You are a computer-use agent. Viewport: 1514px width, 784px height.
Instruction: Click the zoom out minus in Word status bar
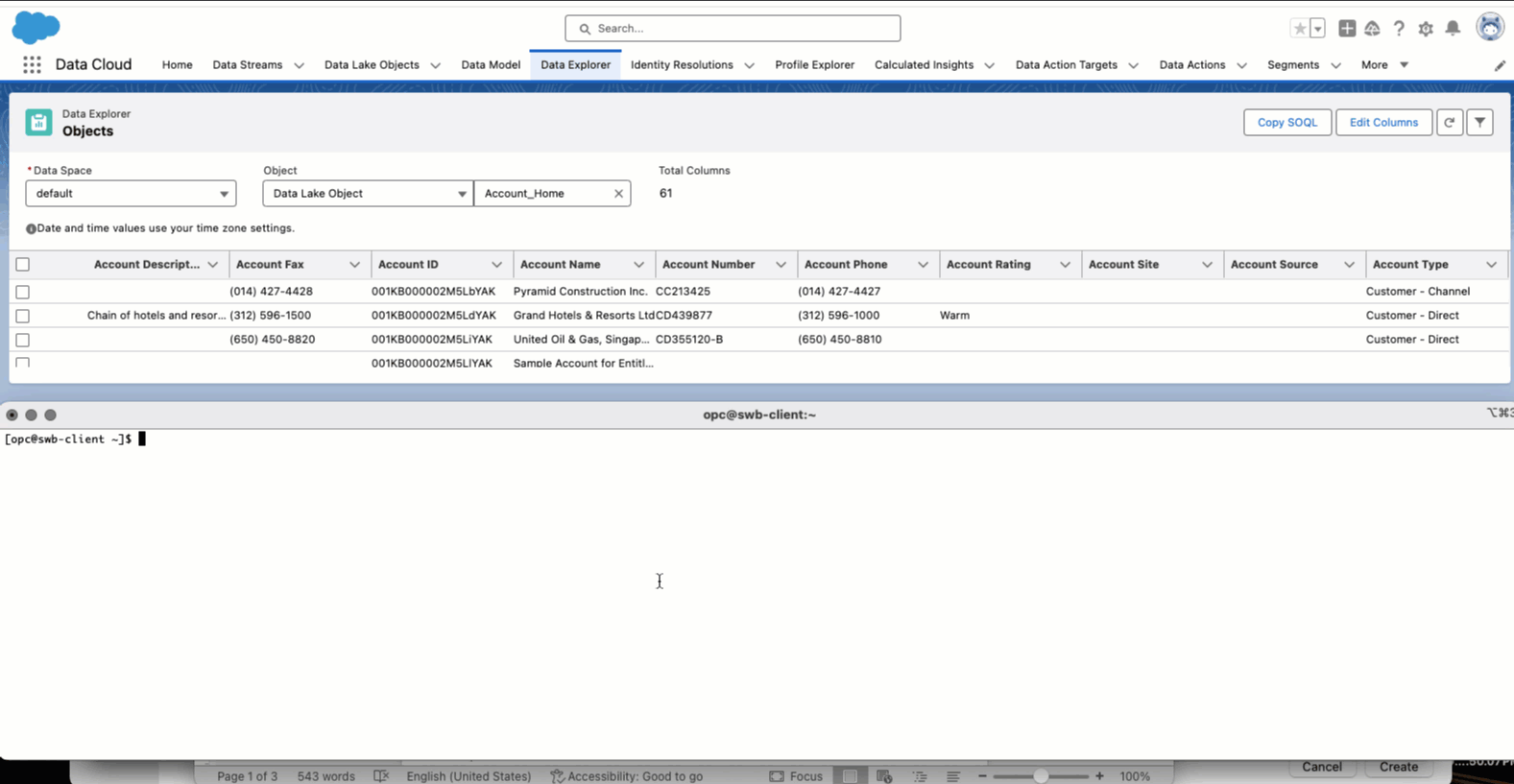click(982, 776)
